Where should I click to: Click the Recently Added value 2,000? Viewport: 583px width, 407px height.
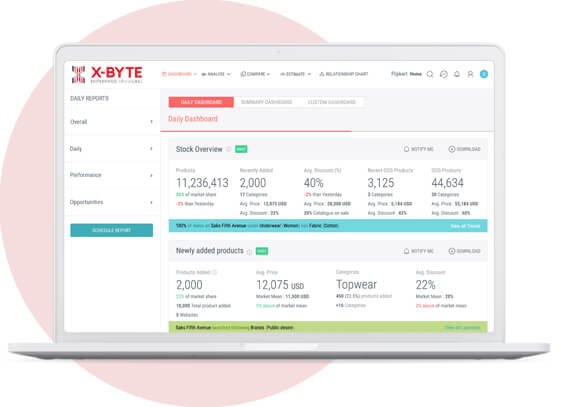click(x=253, y=183)
